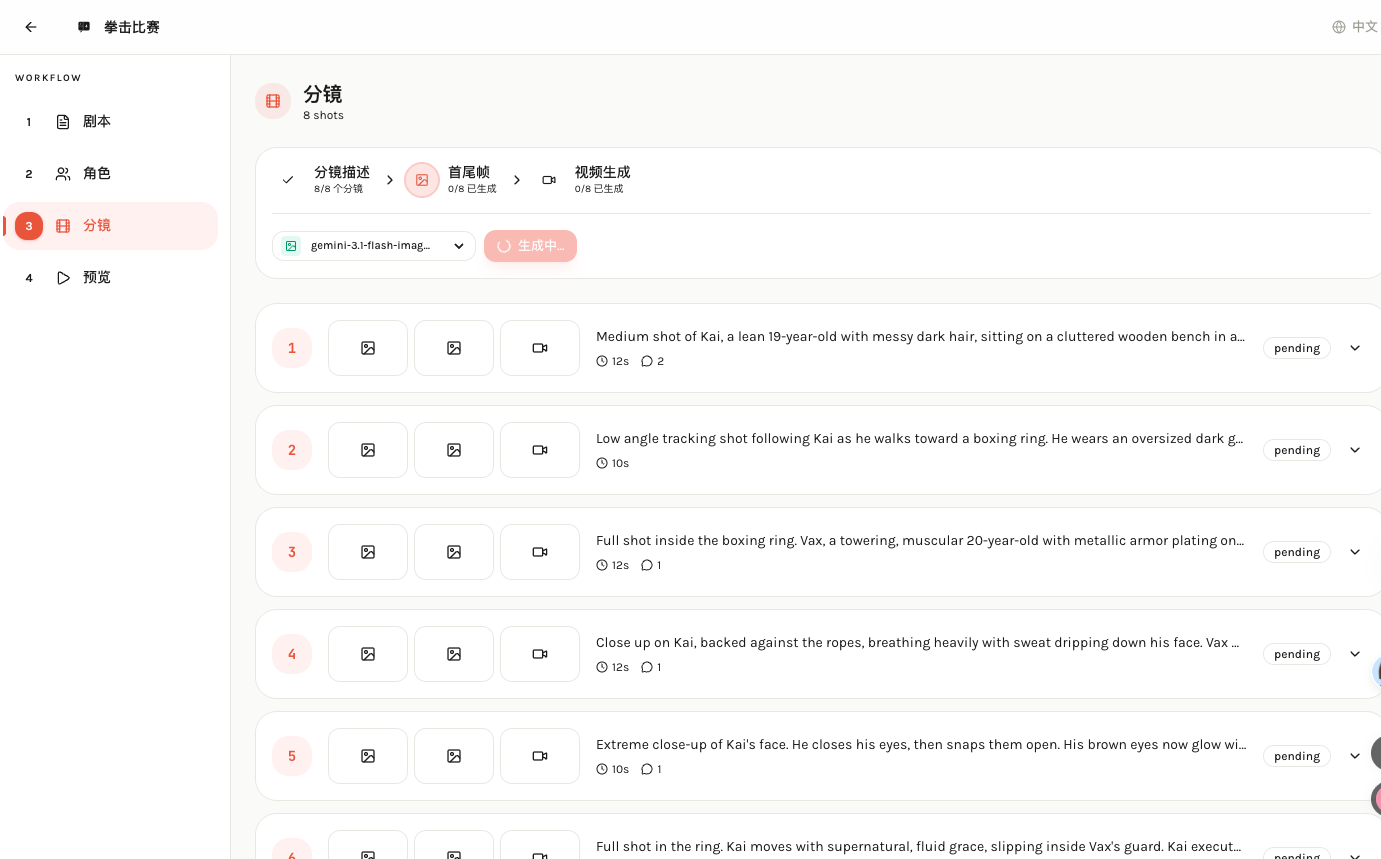Click the back arrow icon
The image size is (1381, 859).
[x=31, y=27]
